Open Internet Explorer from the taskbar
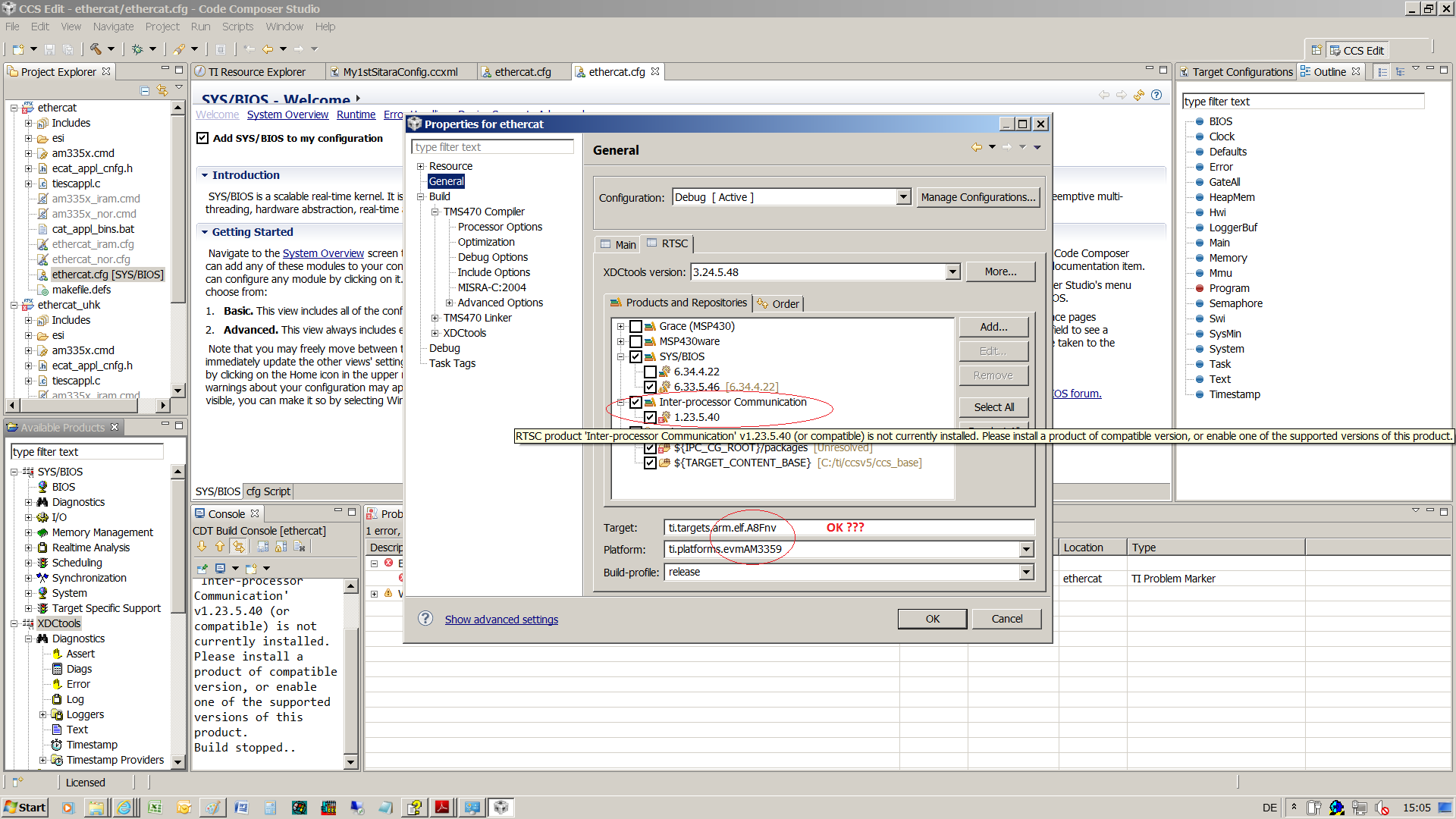The image size is (1456, 819). click(x=124, y=808)
